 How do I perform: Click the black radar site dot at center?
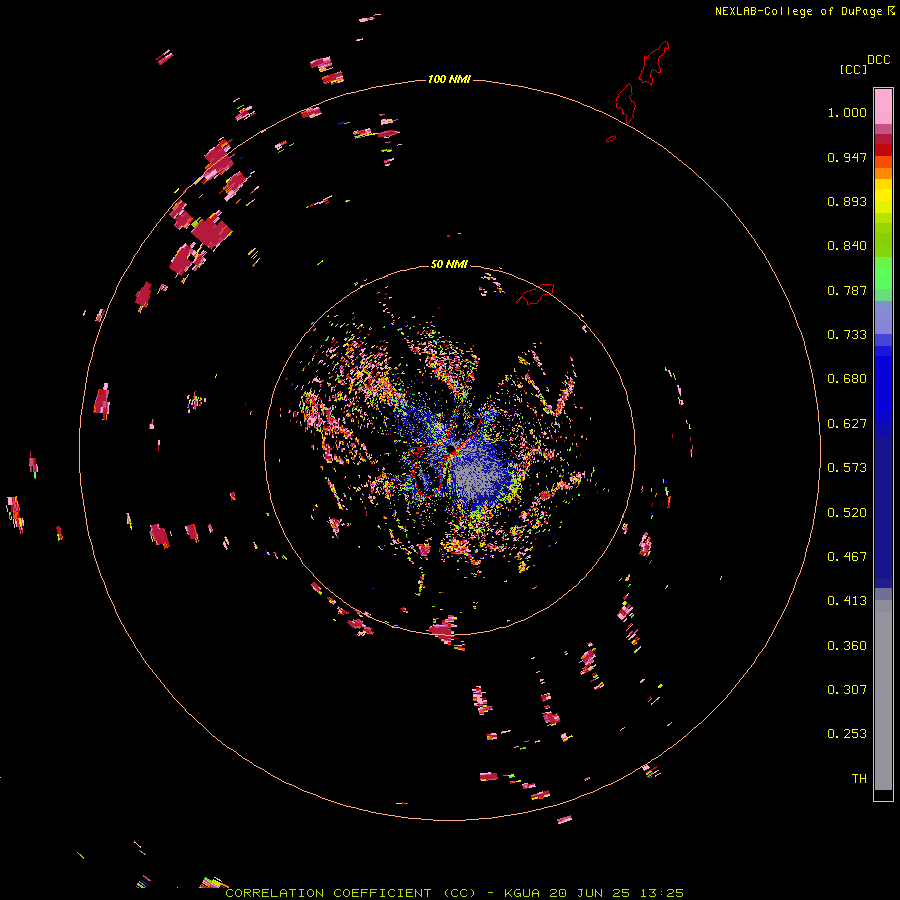[451, 448]
